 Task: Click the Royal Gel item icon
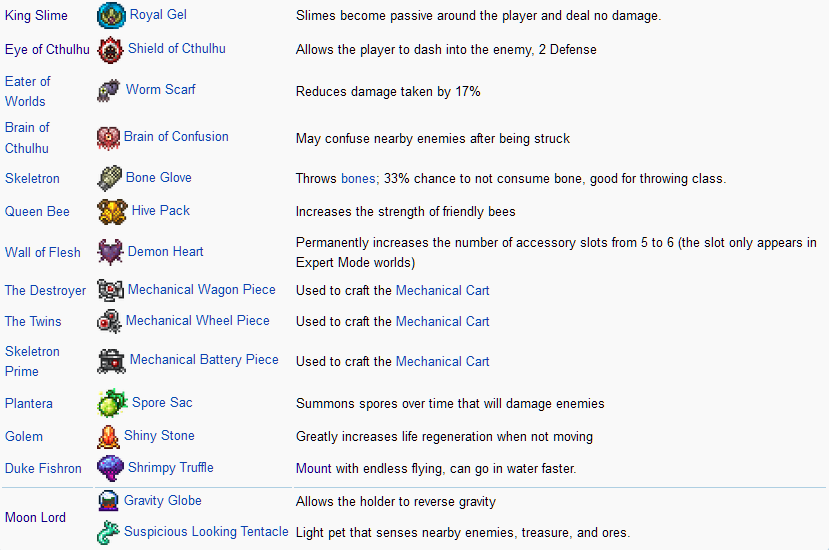tap(111, 15)
